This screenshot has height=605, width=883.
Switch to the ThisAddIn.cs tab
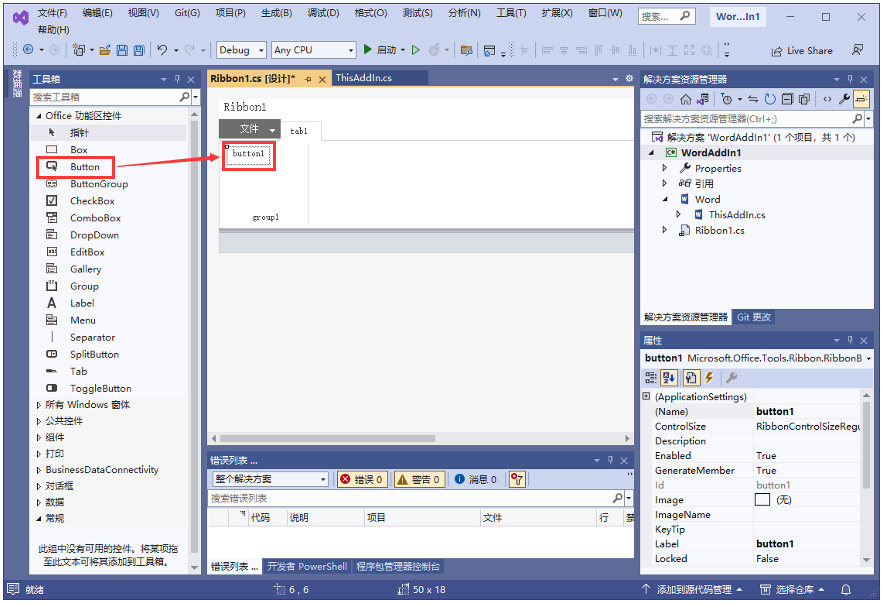[364, 78]
